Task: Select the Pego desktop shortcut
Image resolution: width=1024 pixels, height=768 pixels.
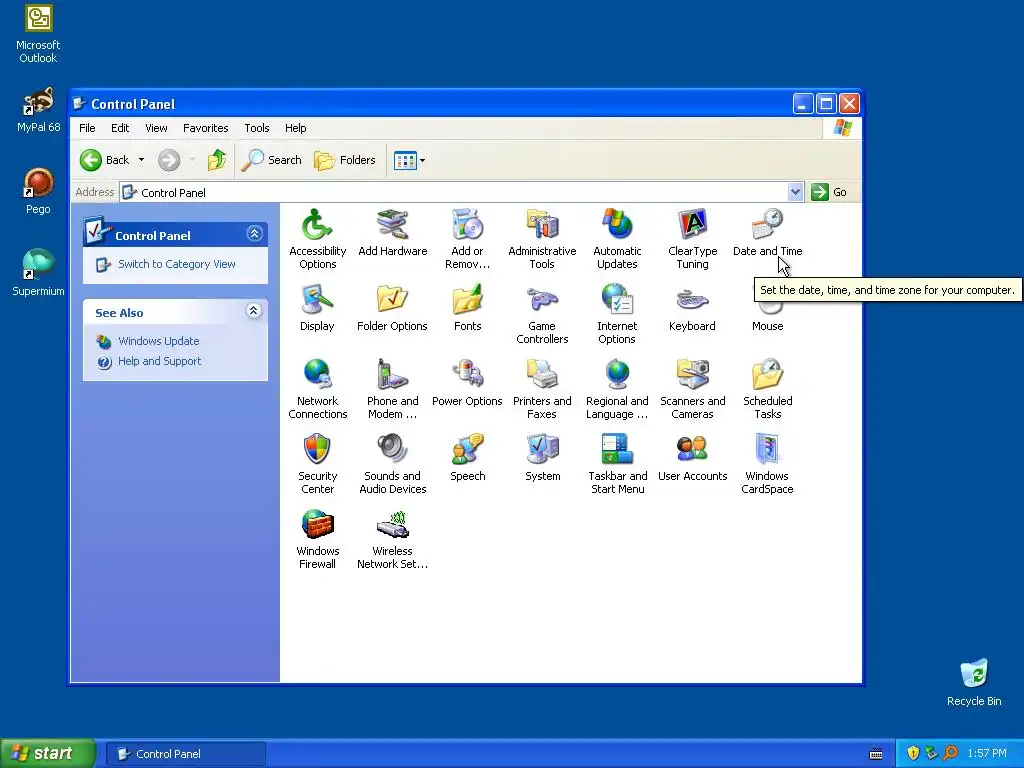Action: click(x=38, y=191)
